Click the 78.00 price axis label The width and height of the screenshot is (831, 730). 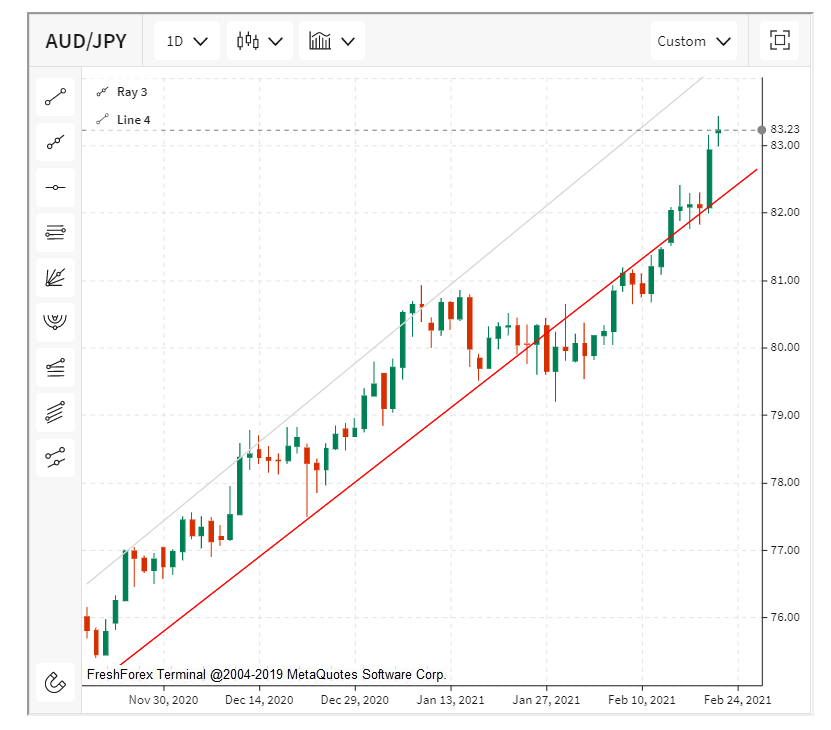[x=785, y=482]
